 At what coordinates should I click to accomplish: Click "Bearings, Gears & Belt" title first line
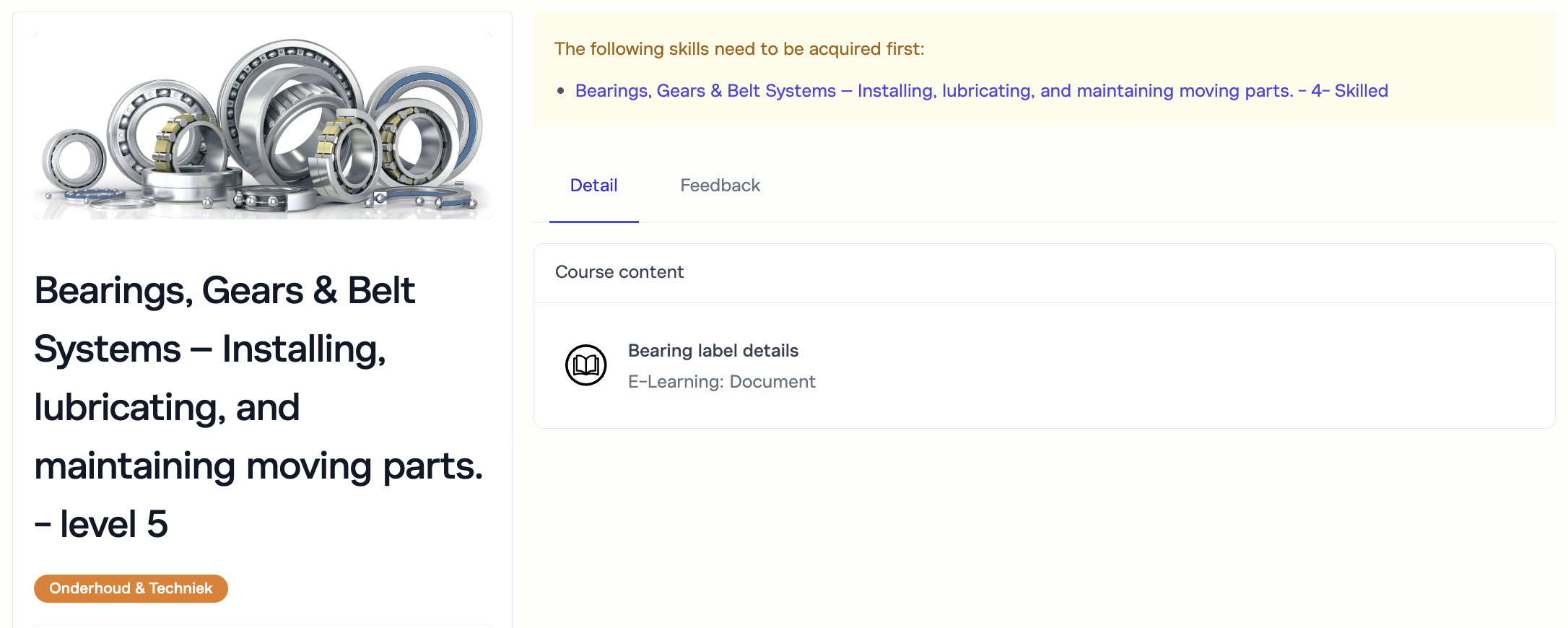(x=225, y=290)
